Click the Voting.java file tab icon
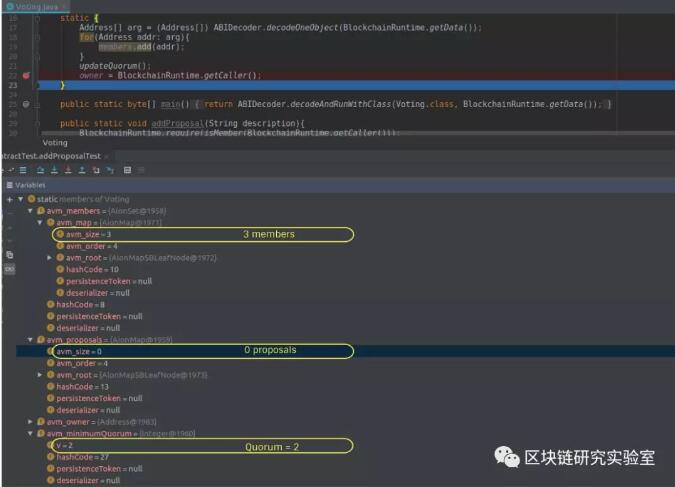Viewport: 675px width, 487px height. pyautogui.click(x=10, y=6)
